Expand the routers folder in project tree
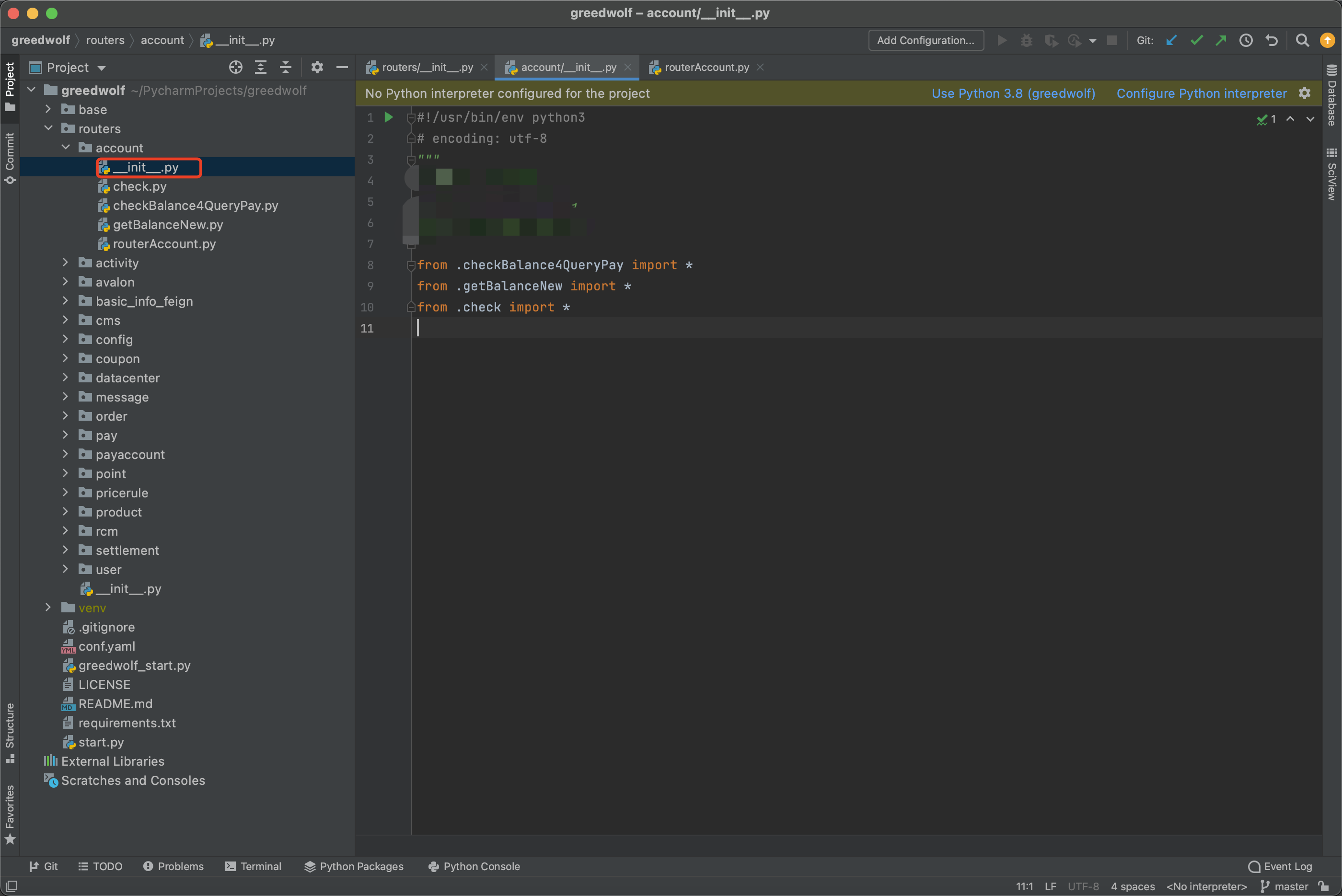 pos(64,128)
